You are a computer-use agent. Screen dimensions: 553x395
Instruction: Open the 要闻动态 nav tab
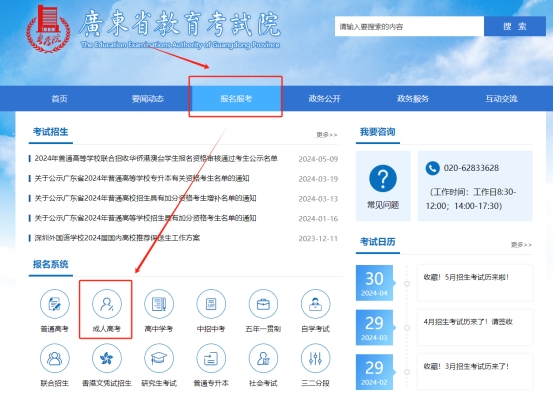point(148,98)
